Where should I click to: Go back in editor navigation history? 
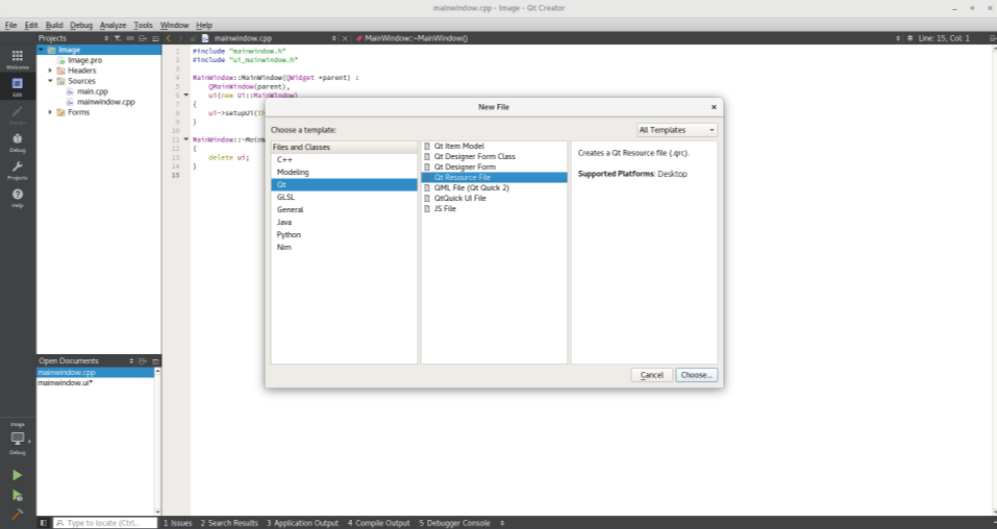click(168, 38)
